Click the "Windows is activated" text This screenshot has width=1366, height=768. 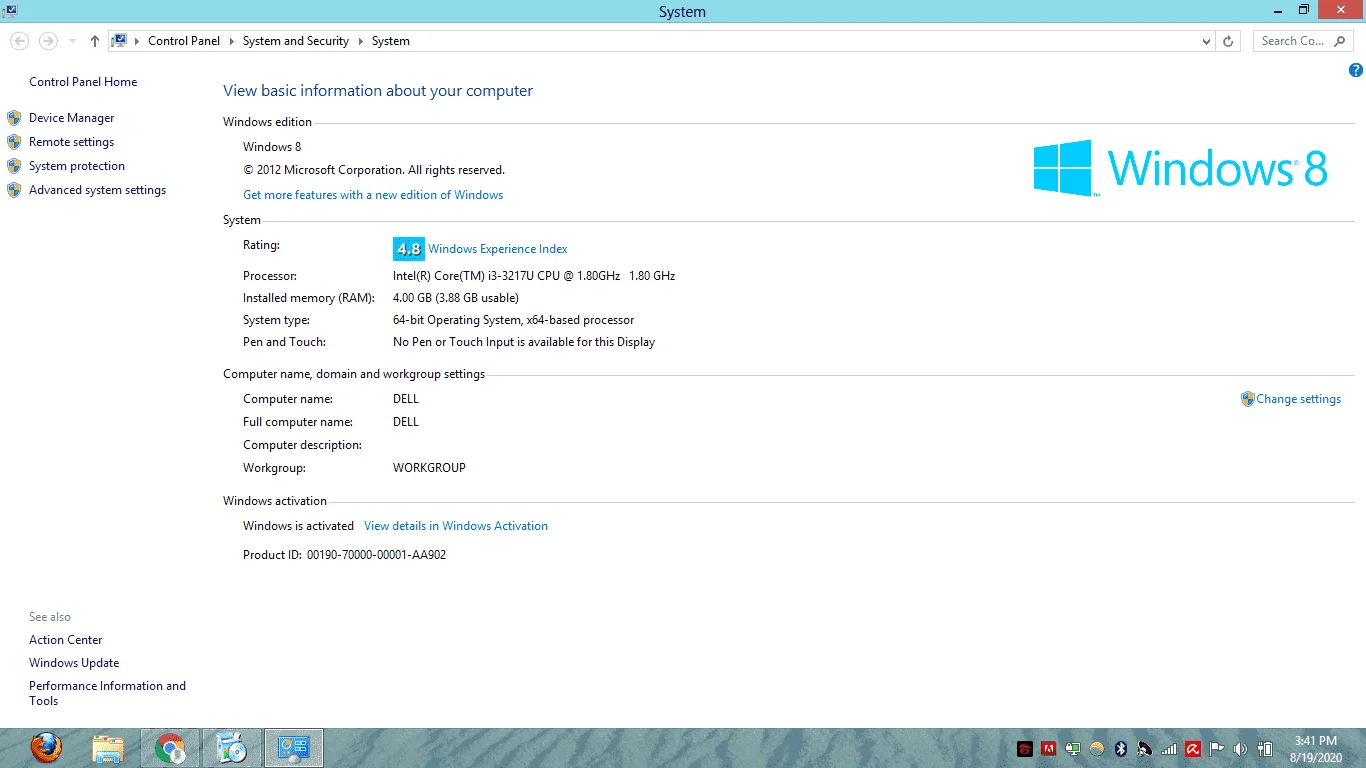(x=298, y=526)
